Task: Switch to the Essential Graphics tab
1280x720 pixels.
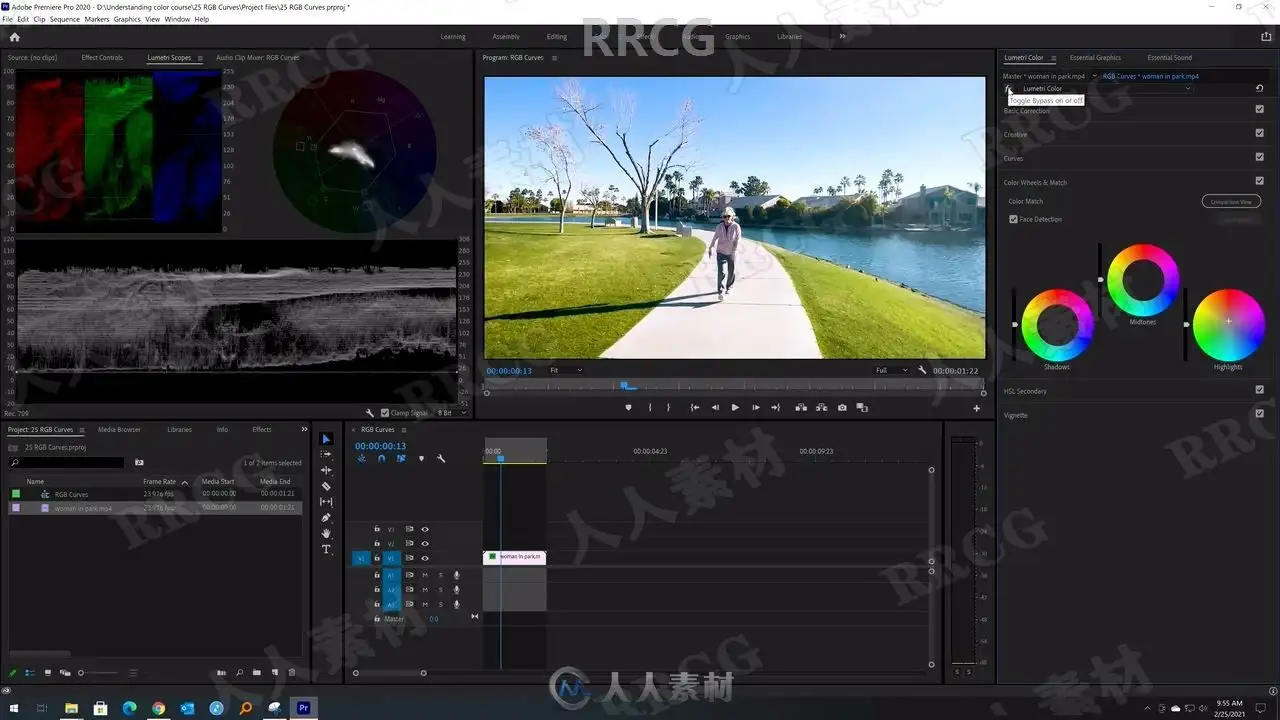Action: point(1095,58)
